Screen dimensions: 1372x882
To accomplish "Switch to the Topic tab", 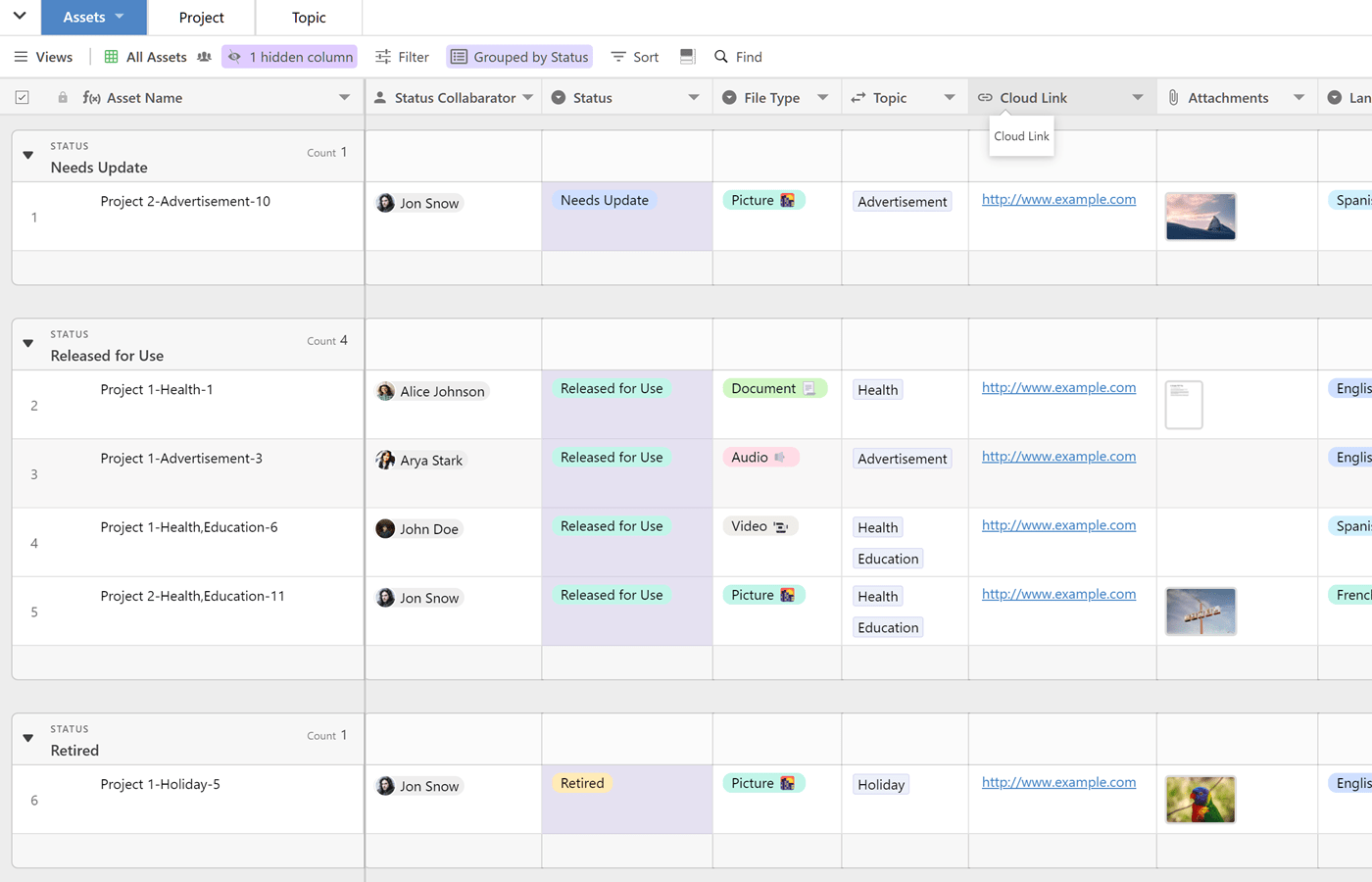I will pos(309,18).
